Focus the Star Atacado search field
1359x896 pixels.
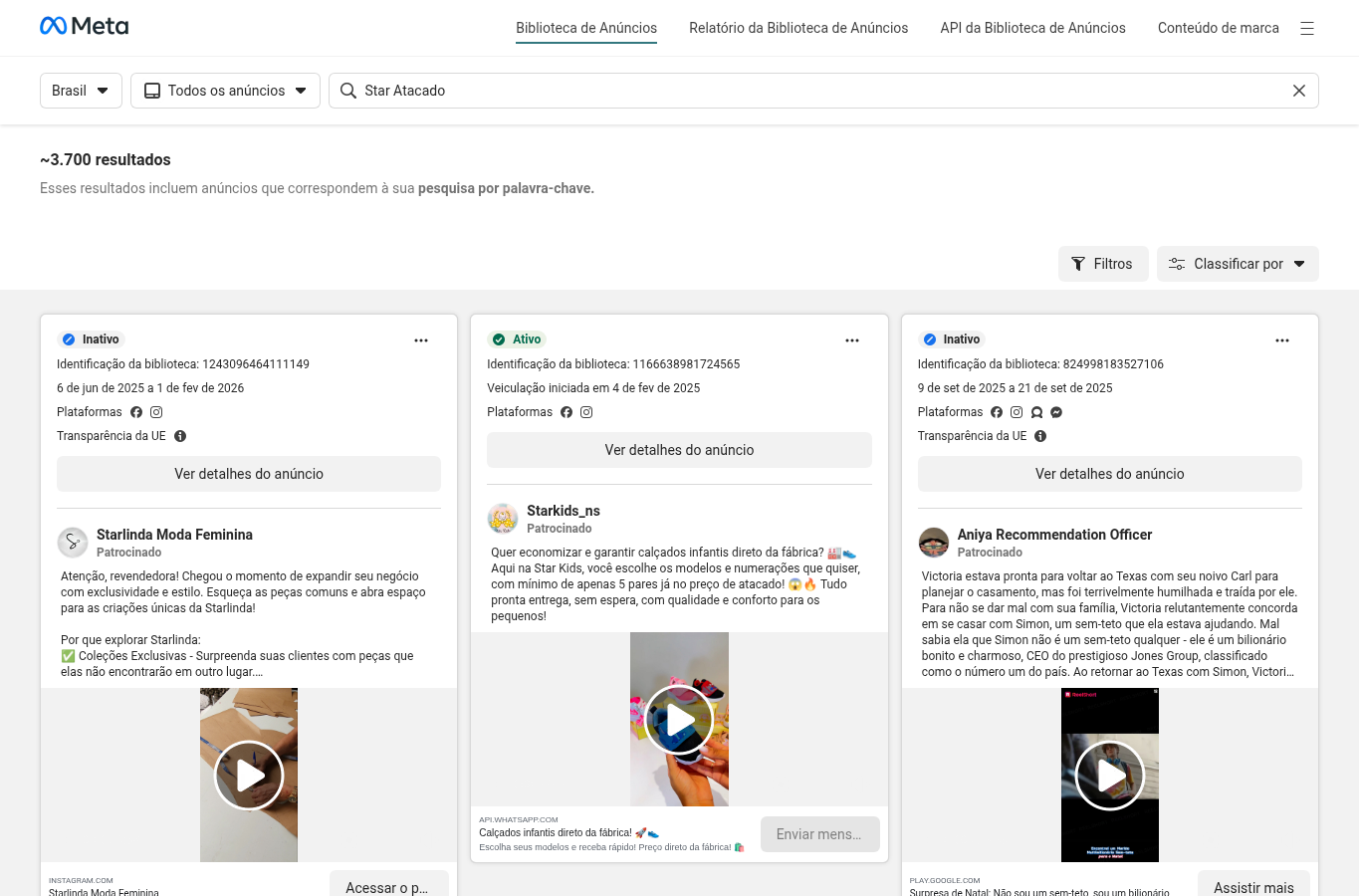tap(823, 91)
